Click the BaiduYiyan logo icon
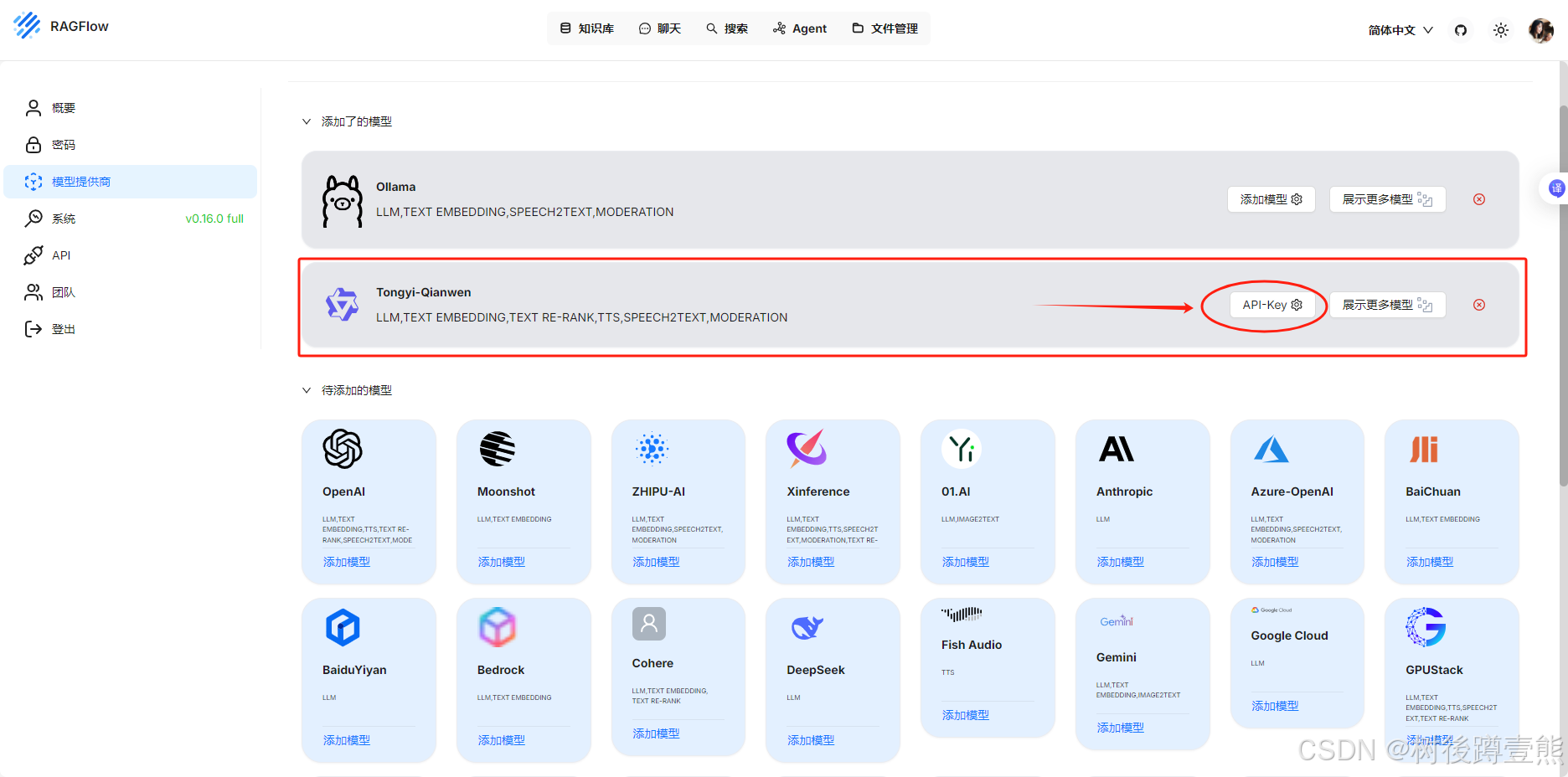Image resolution: width=1568 pixels, height=777 pixels. [x=343, y=627]
